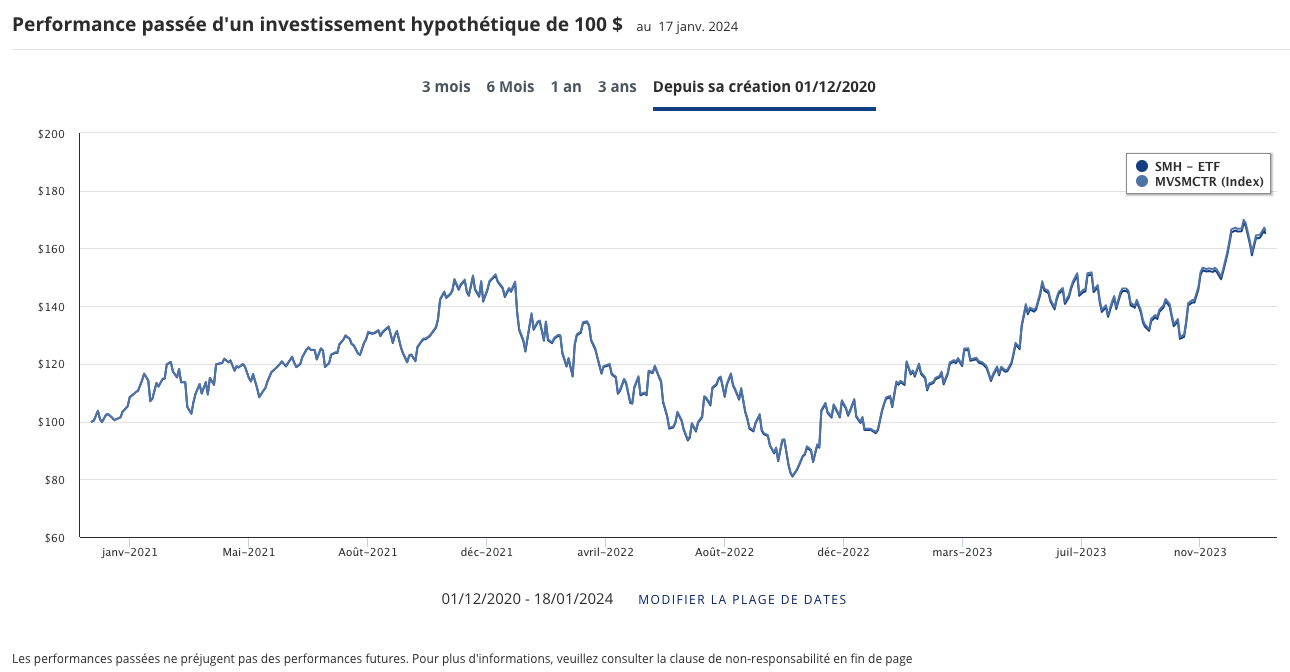Click the déc-2022 x-axis label
The image size is (1290, 672).
(x=843, y=551)
